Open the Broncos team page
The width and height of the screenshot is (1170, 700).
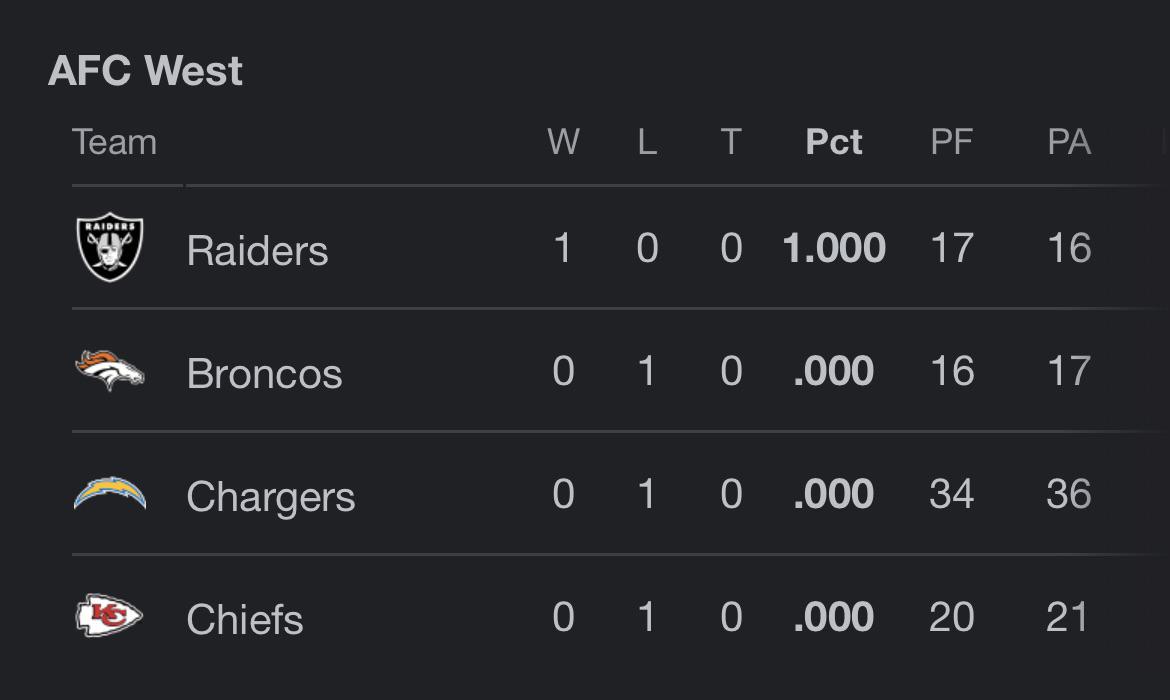(x=264, y=374)
